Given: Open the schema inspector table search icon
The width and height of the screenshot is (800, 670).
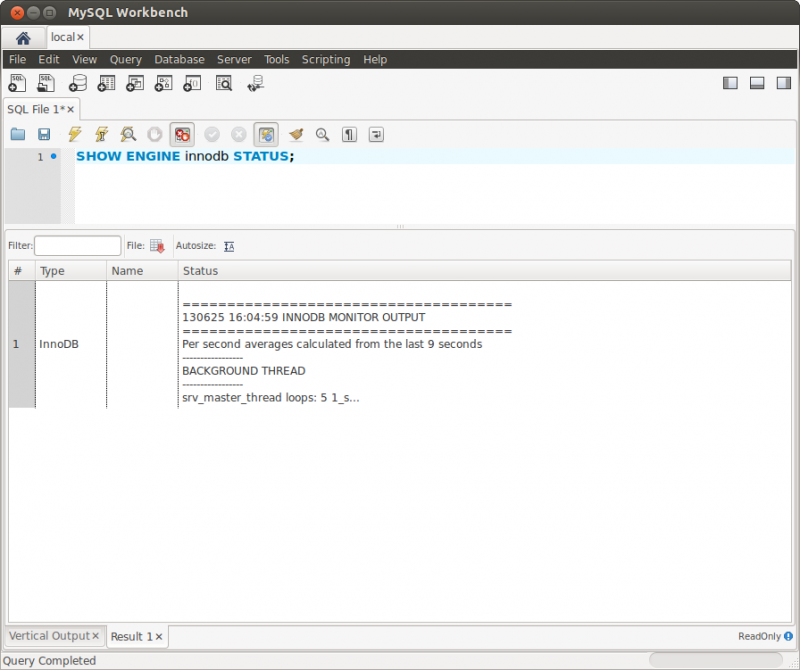Looking at the screenshot, I should coord(224,83).
